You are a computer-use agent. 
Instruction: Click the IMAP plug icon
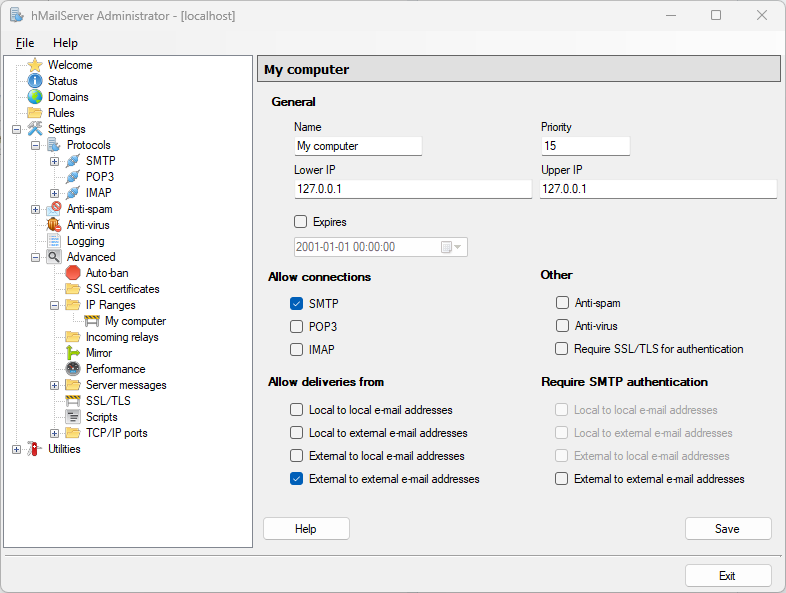coord(73,193)
